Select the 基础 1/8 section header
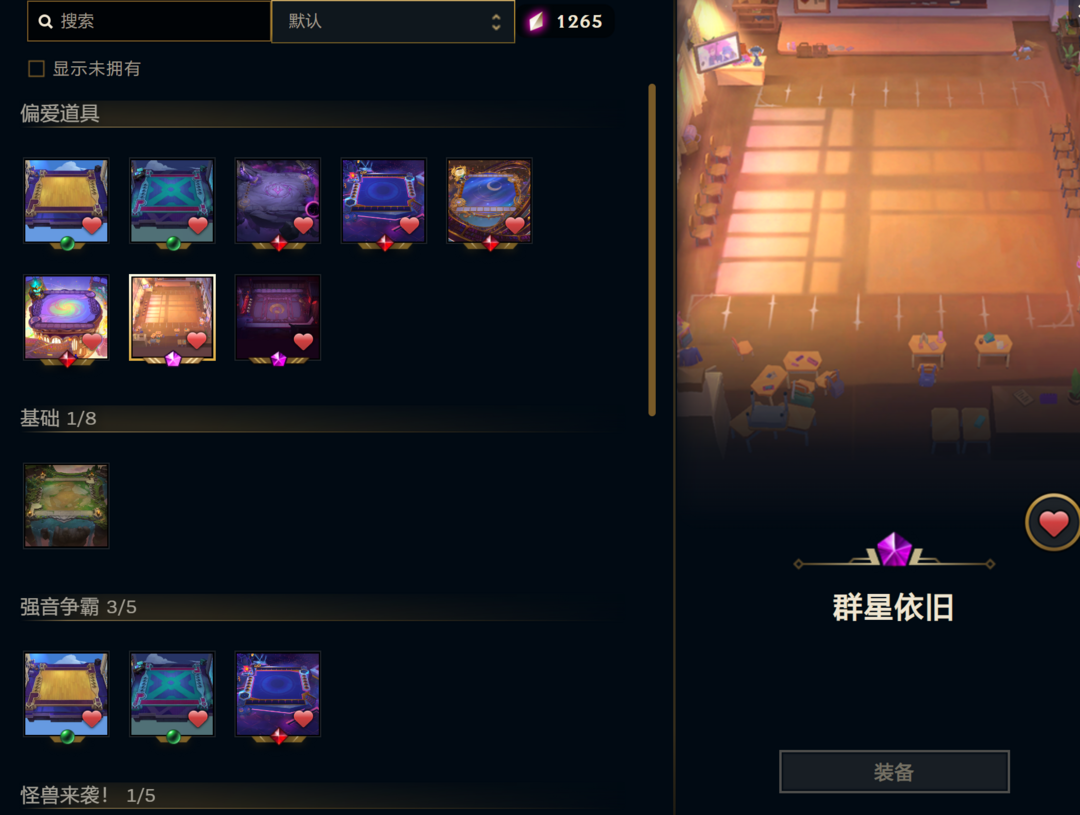The width and height of the screenshot is (1080, 815). [x=58, y=418]
